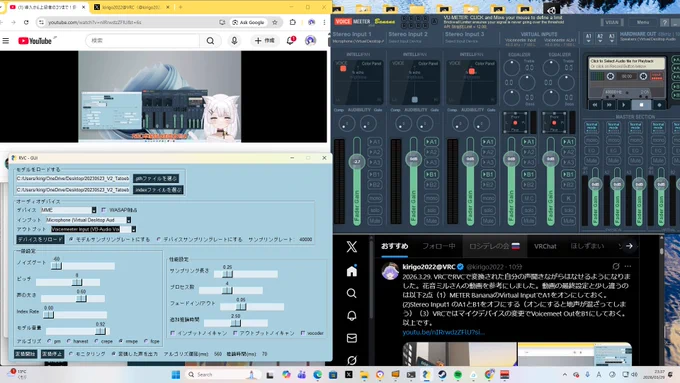
Task: Click the Grok explain icon on the post
Action: click(x=616, y=266)
